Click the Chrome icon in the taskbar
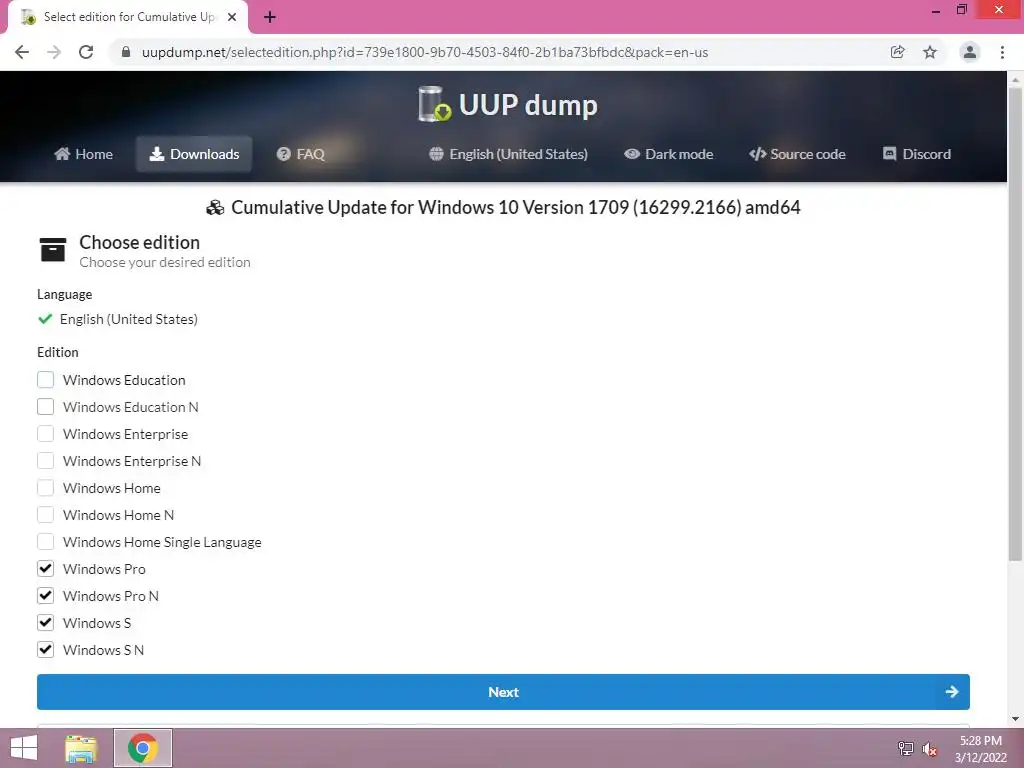 pyautogui.click(x=142, y=748)
